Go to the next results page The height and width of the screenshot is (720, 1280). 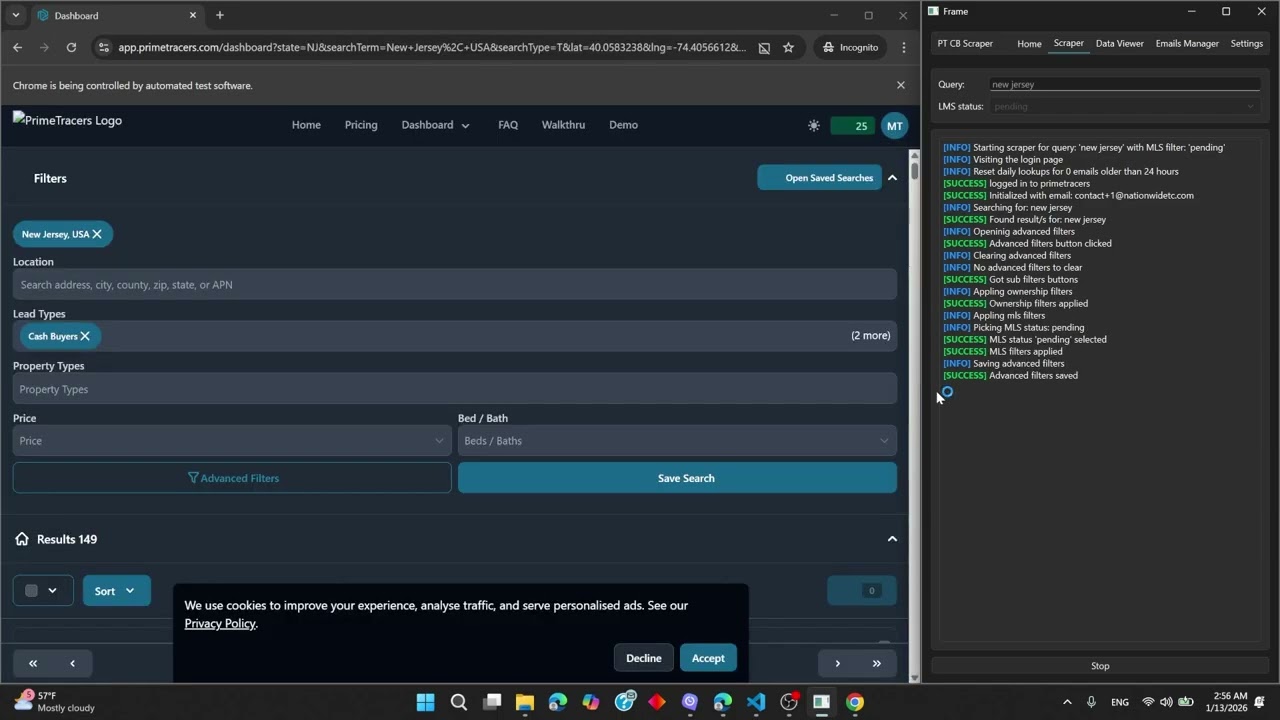click(x=838, y=663)
